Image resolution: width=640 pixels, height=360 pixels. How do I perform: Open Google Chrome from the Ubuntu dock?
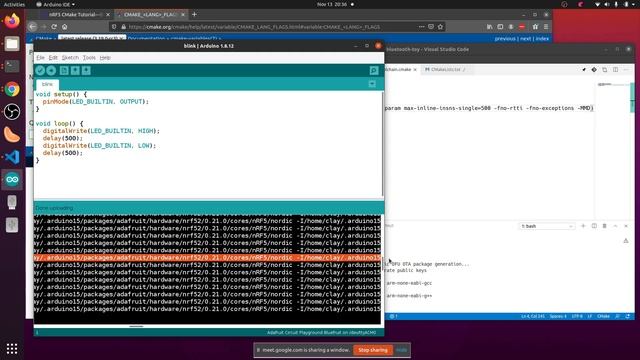12,89
